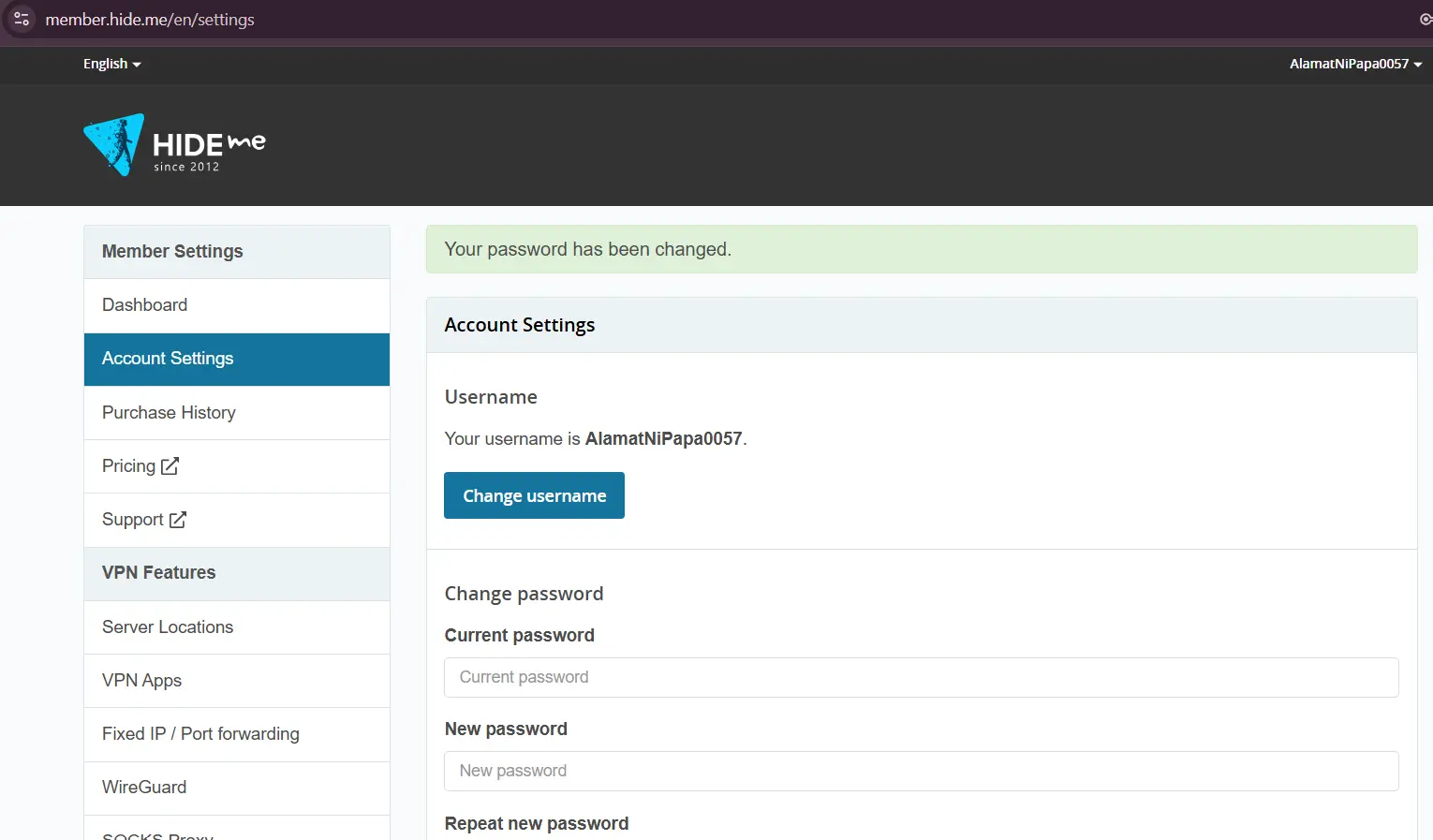Click the Account Settings panel heading

[x=520, y=325]
